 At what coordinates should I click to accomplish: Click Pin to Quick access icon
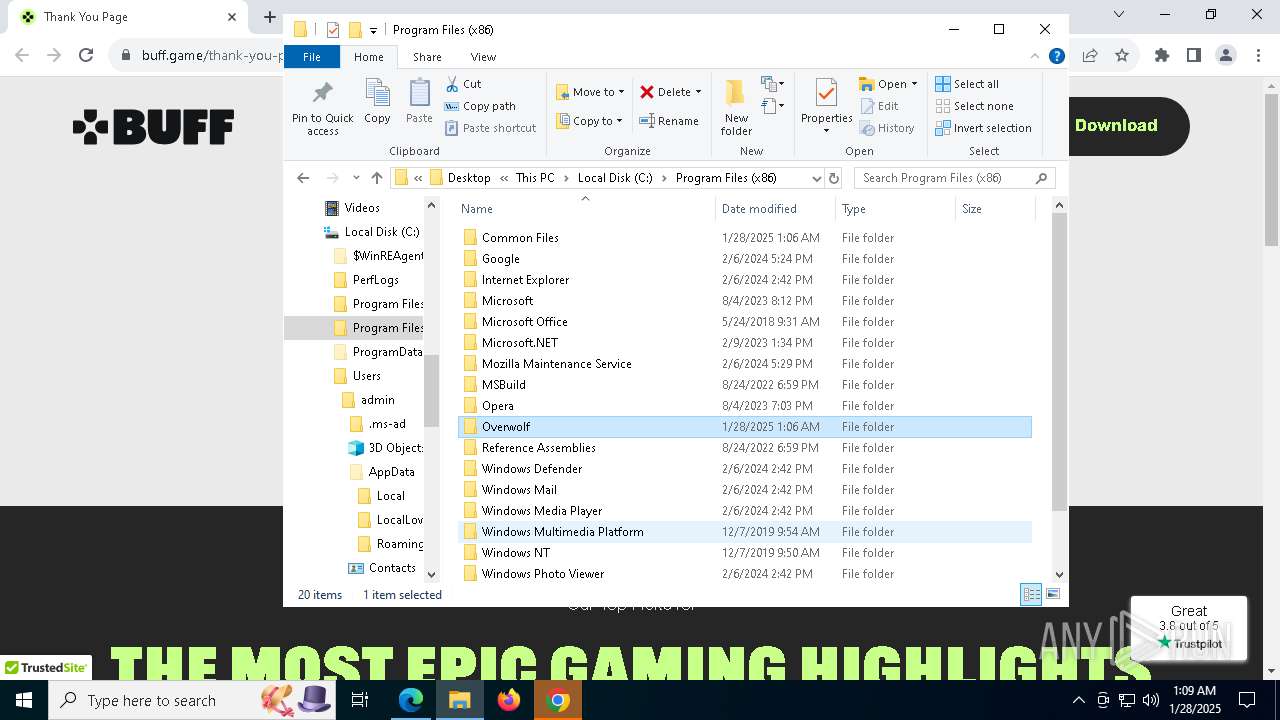click(x=322, y=108)
